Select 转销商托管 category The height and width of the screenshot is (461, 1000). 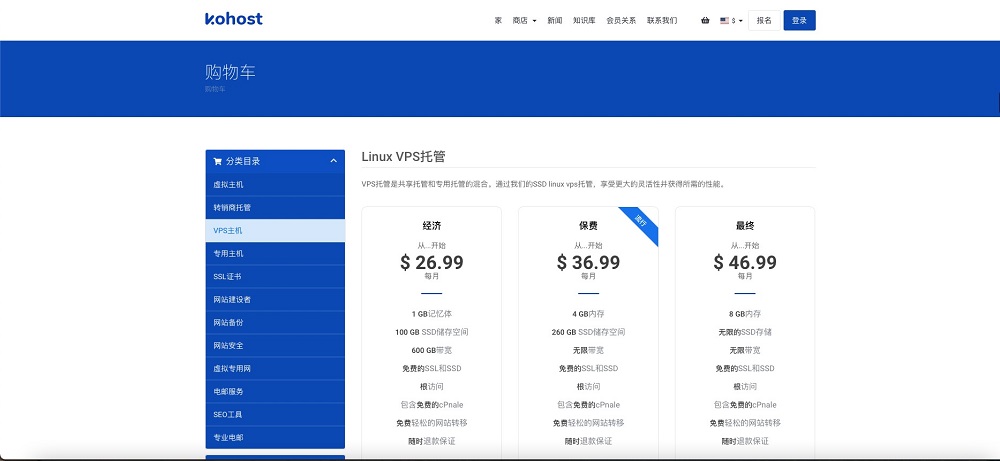tap(275, 208)
